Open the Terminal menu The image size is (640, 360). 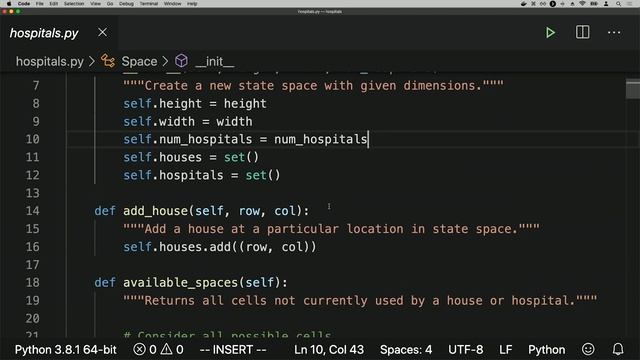(149, 4)
